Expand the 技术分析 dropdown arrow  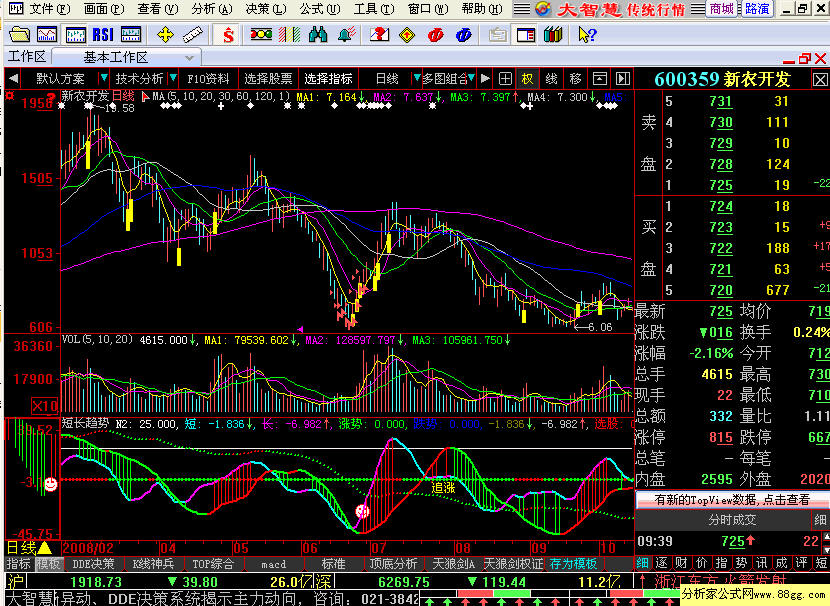pos(173,78)
